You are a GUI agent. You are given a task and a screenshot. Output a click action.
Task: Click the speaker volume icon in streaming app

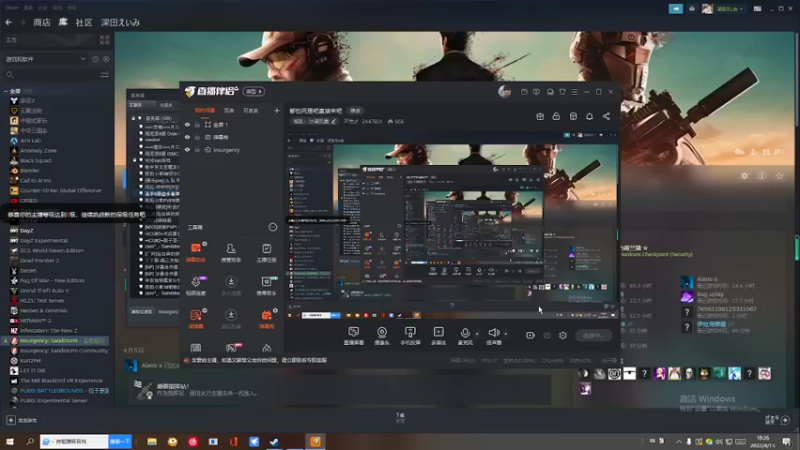point(493,333)
